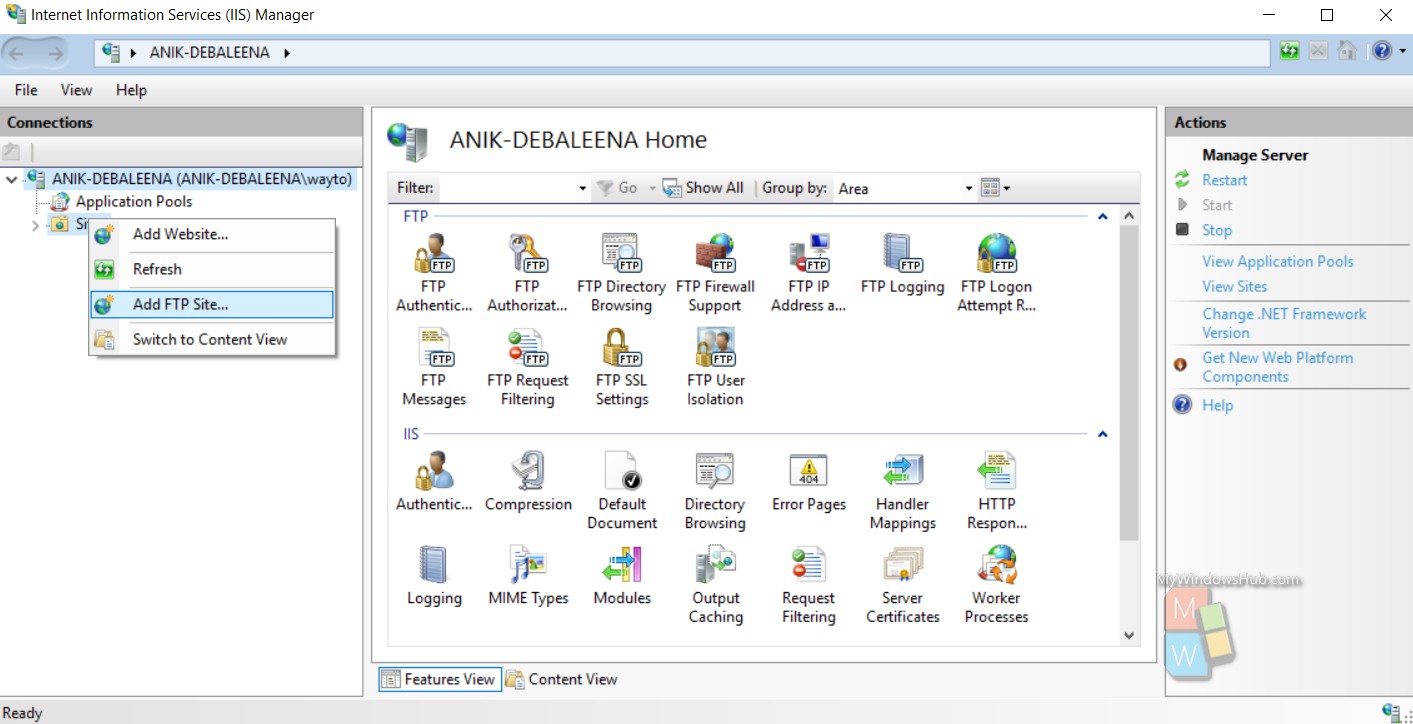Open the help question mark toolbar icon

pos(1381,51)
